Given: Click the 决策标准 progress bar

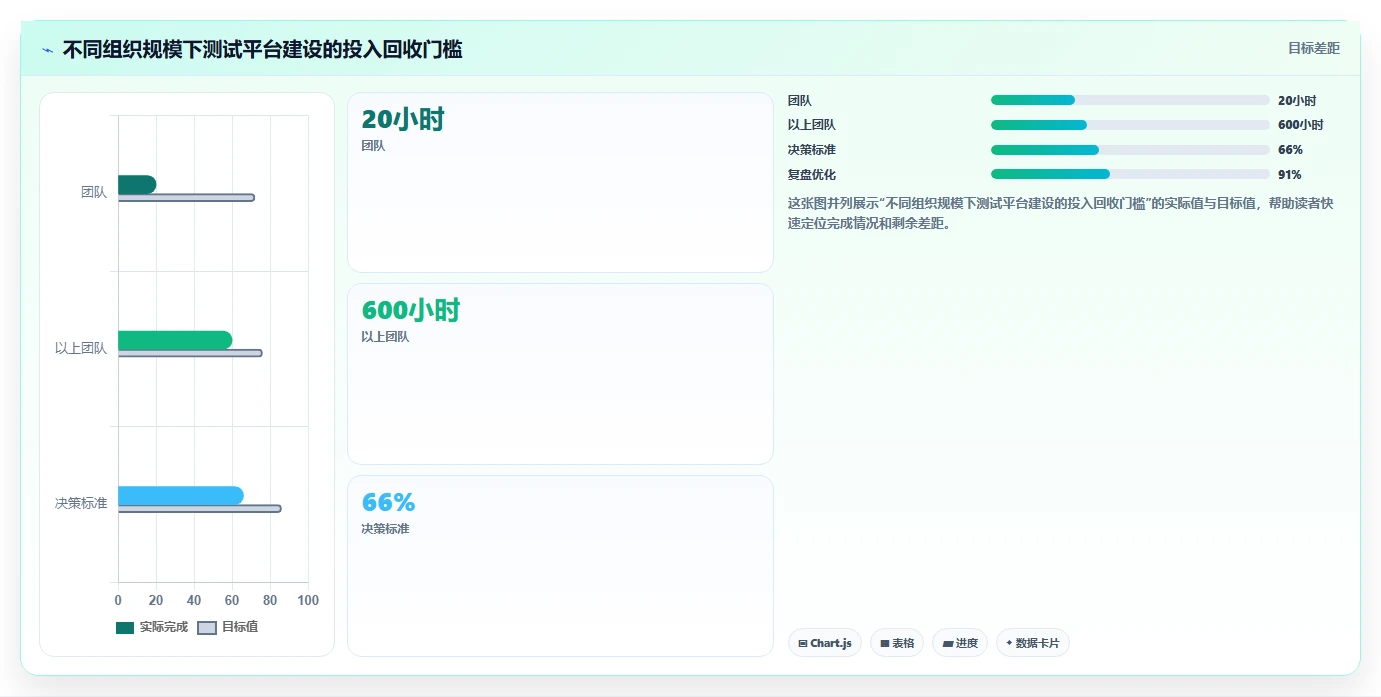Looking at the screenshot, I should tap(1130, 150).
